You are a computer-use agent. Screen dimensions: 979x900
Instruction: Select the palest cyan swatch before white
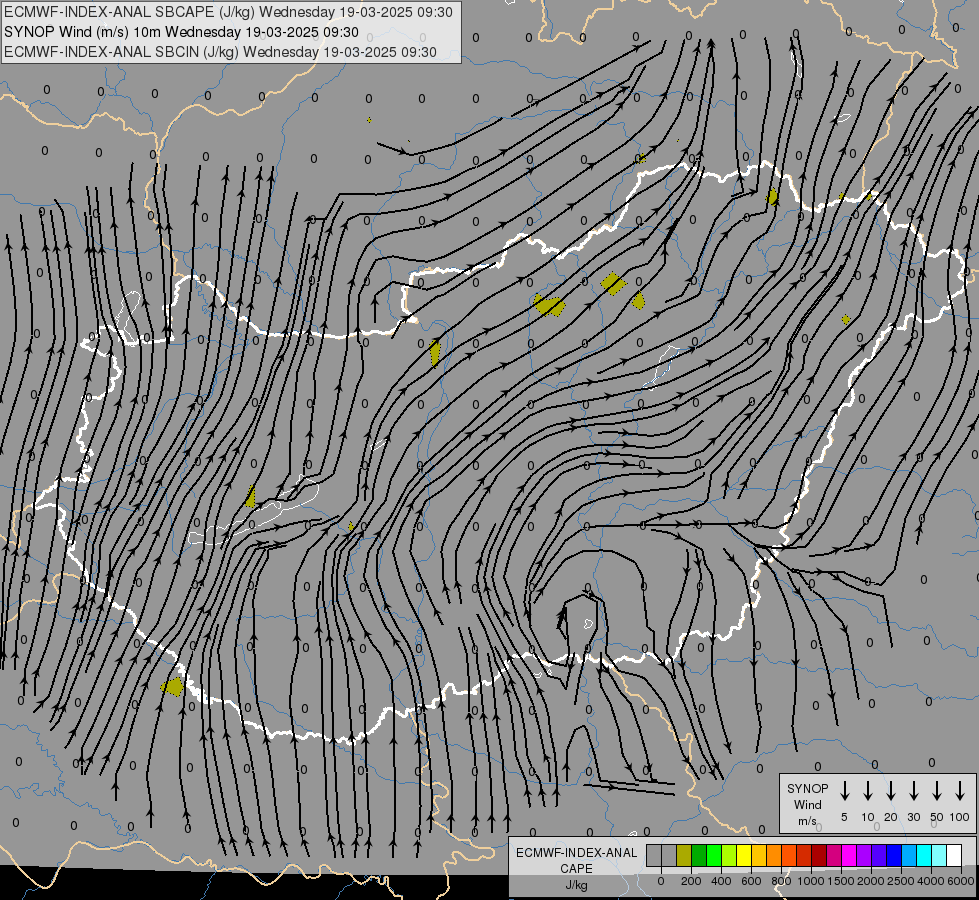tap(939, 855)
